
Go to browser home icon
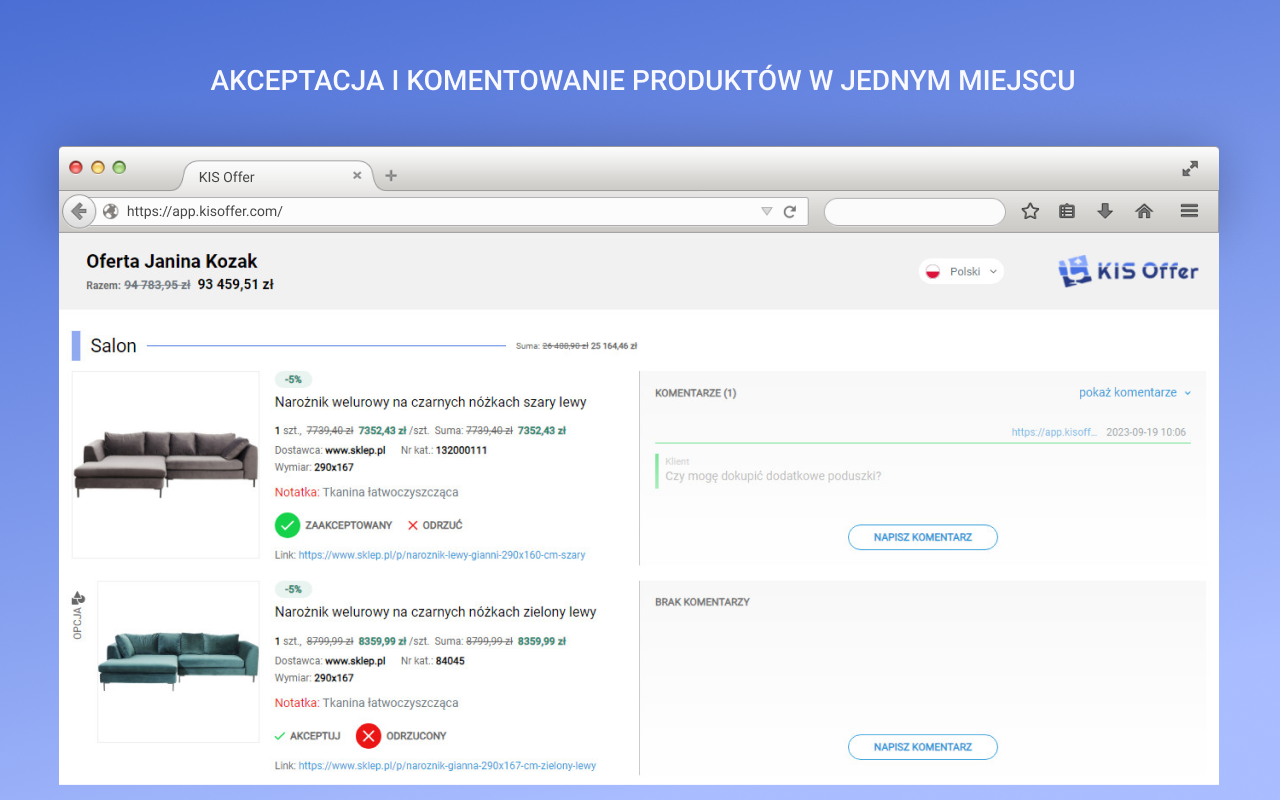tap(1144, 211)
